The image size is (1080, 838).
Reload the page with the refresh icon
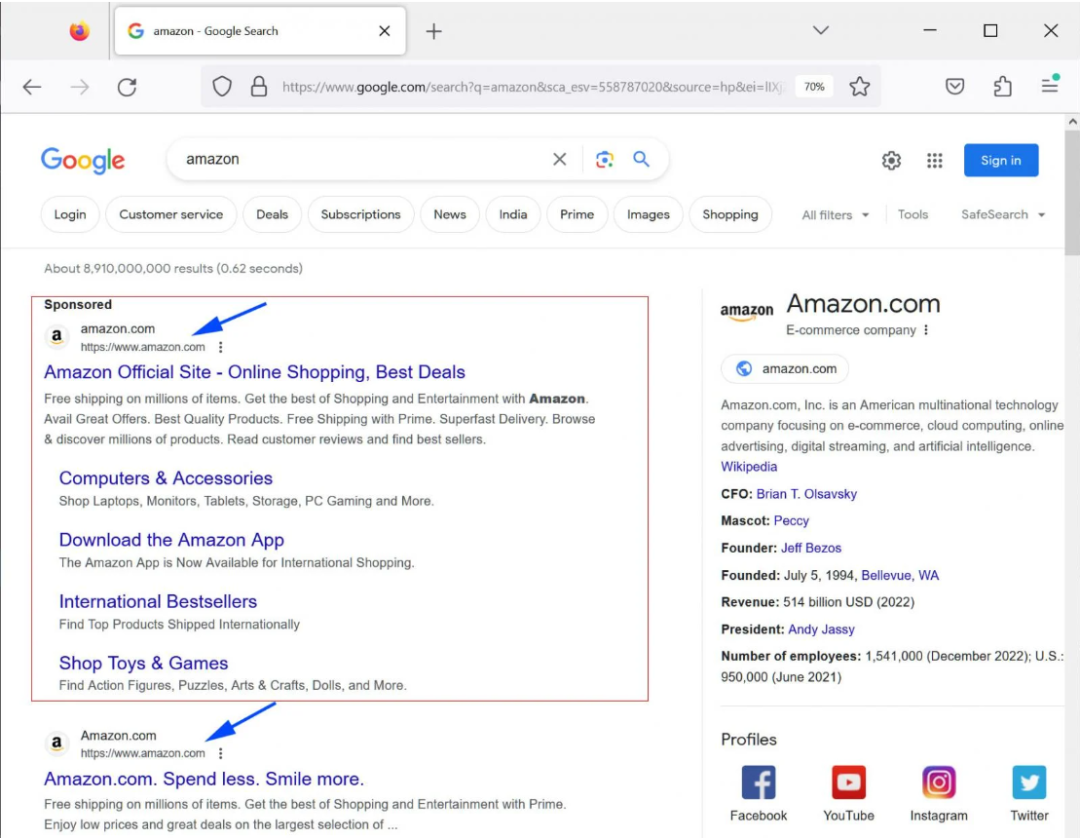point(127,87)
